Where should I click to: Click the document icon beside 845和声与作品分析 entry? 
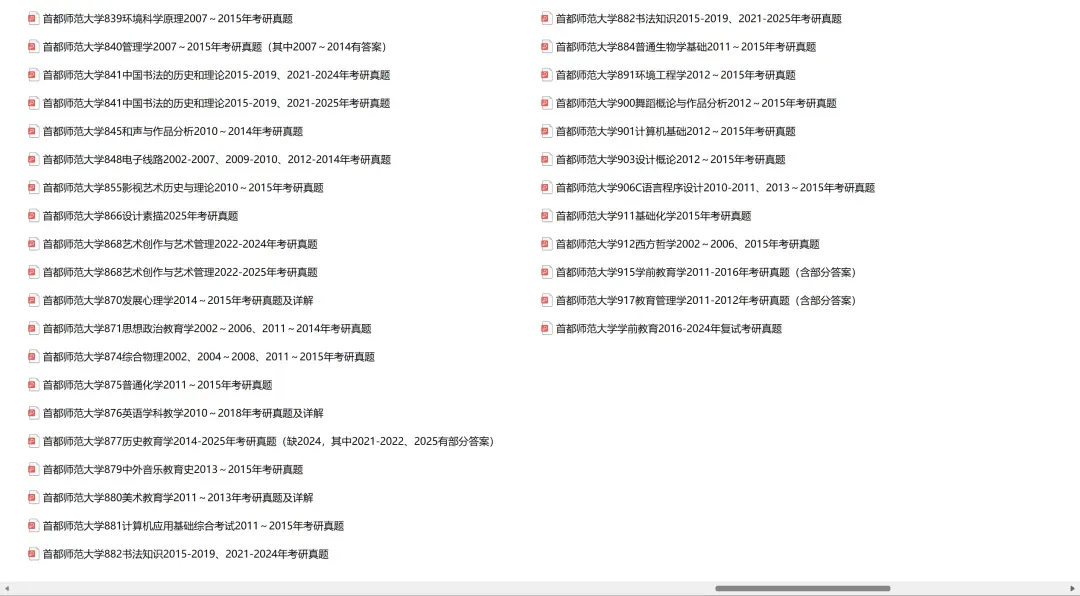(x=33, y=130)
